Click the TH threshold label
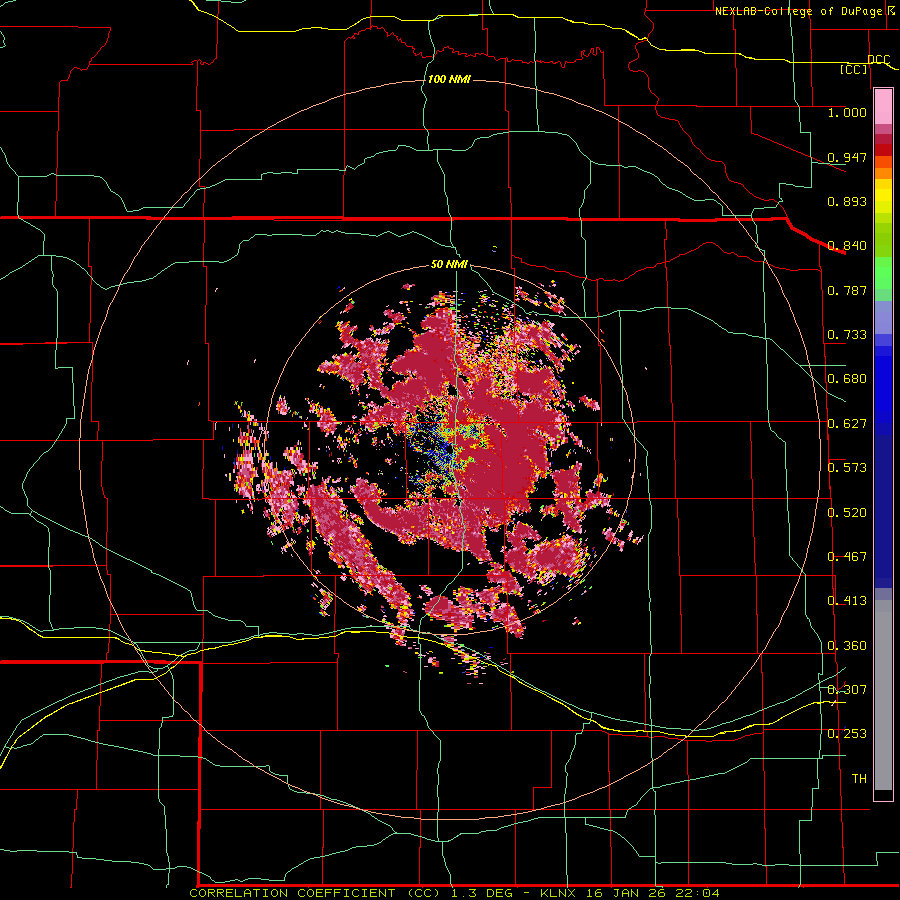The image size is (900, 900). [x=859, y=779]
